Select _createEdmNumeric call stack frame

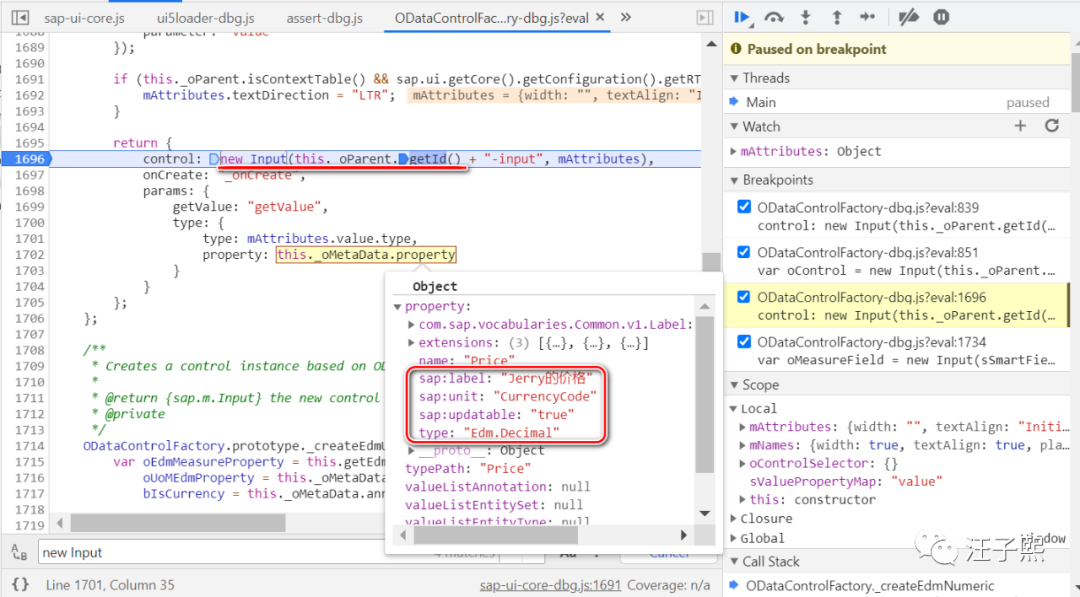(x=870, y=585)
